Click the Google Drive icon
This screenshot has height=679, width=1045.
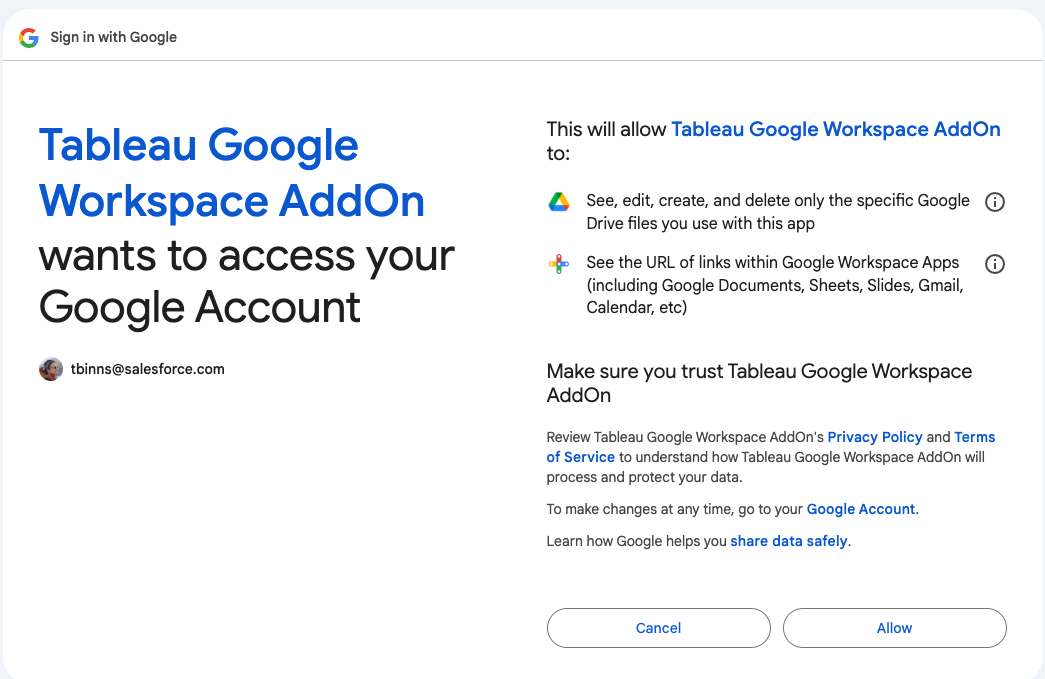pos(558,202)
